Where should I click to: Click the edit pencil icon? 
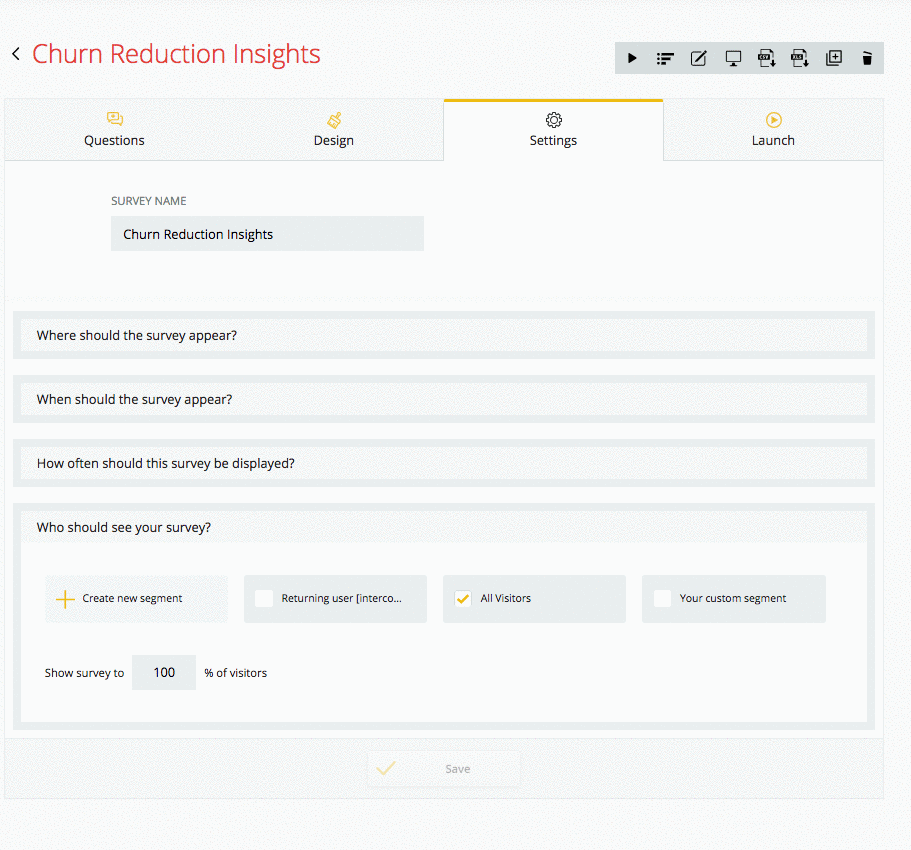coord(698,58)
